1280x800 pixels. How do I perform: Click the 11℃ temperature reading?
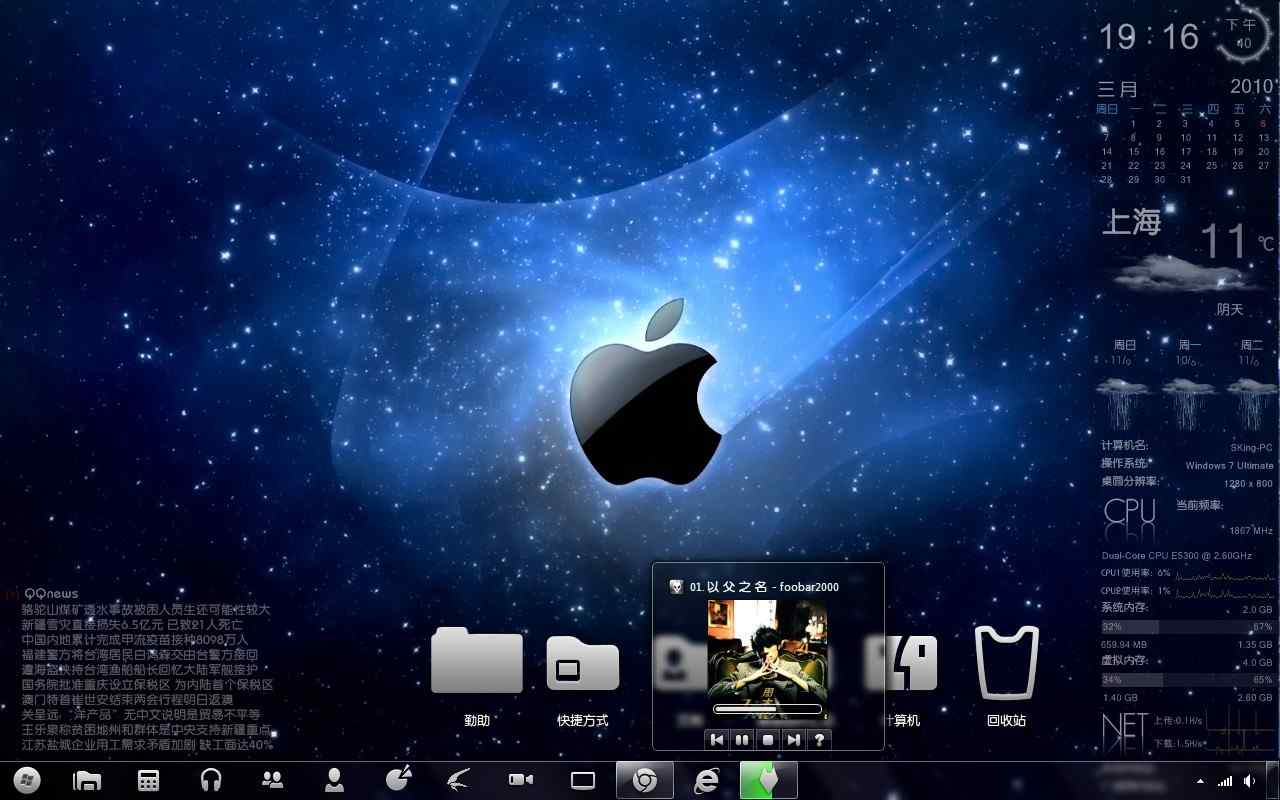tap(1236, 241)
